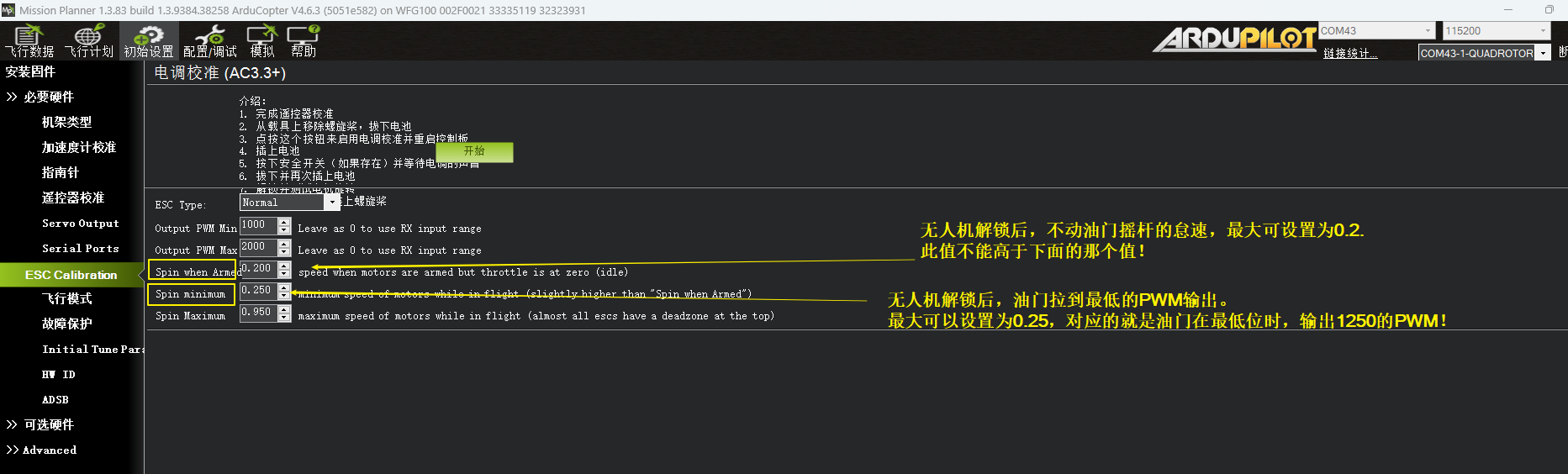Open the 飞行数据 flight data screen

pos(29,41)
